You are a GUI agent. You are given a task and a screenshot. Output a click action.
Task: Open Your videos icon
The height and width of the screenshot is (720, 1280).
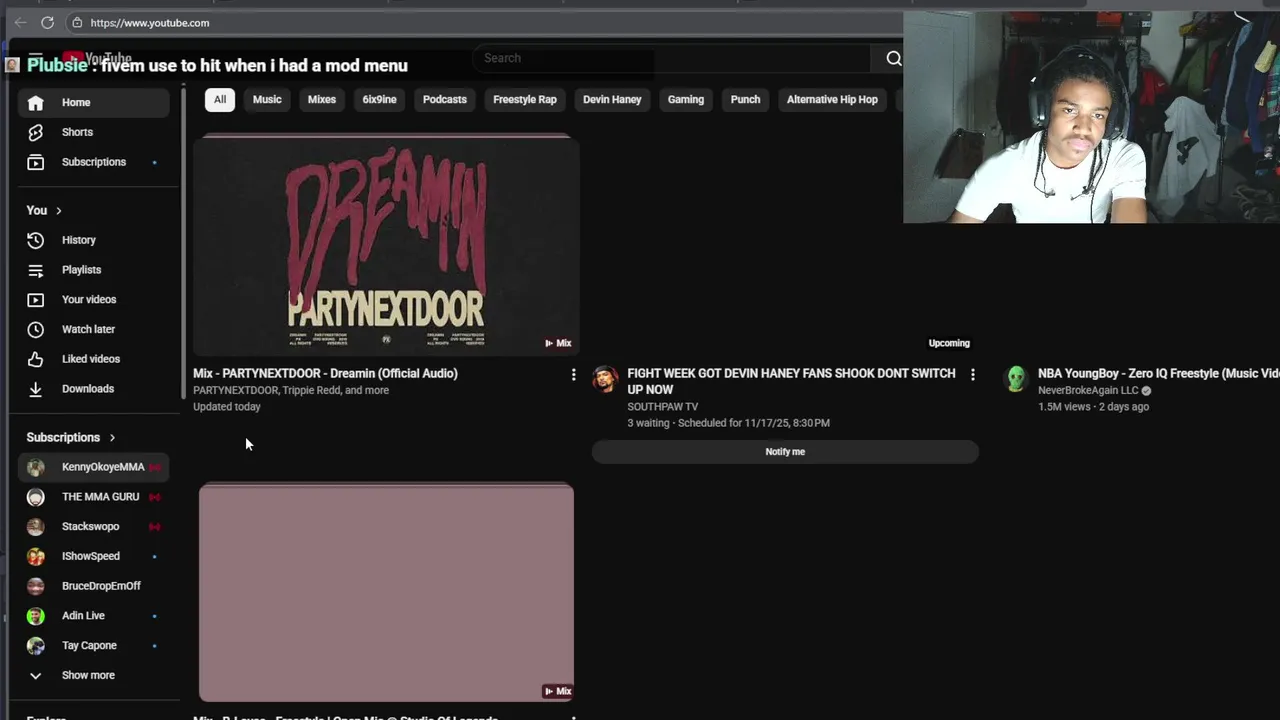[x=35, y=300]
